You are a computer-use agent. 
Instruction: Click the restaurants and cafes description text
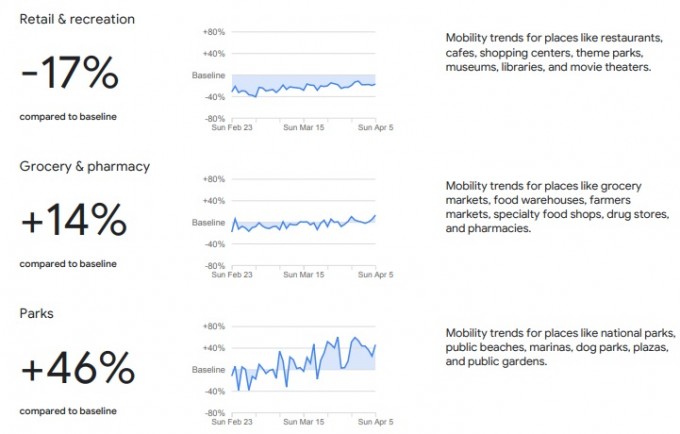[554, 52]
